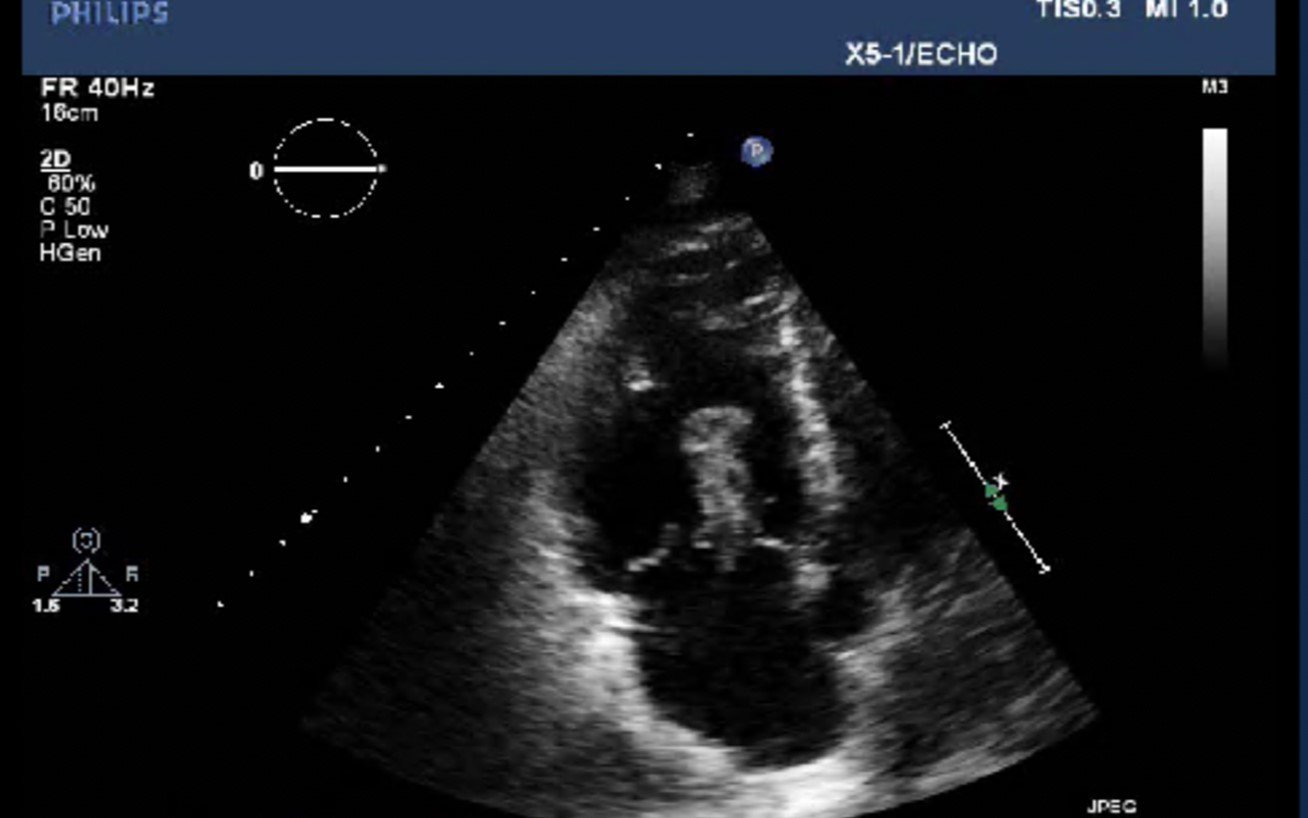Click the HGen harmonics setting
Viewport: 1308px width, 818px height.
pyautogui.click(x=70, y=253)
